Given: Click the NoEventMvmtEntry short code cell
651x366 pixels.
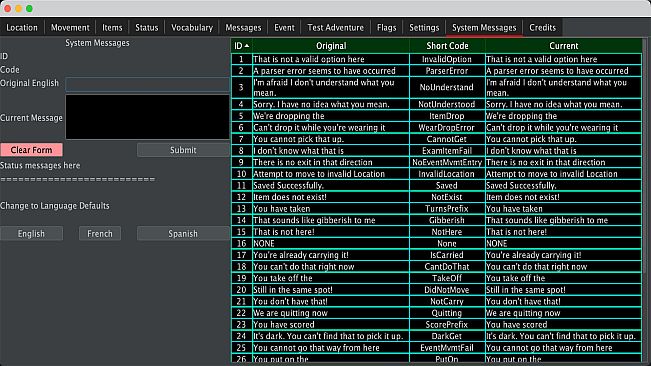Looking at the screenshot, I should pos(447,162).
